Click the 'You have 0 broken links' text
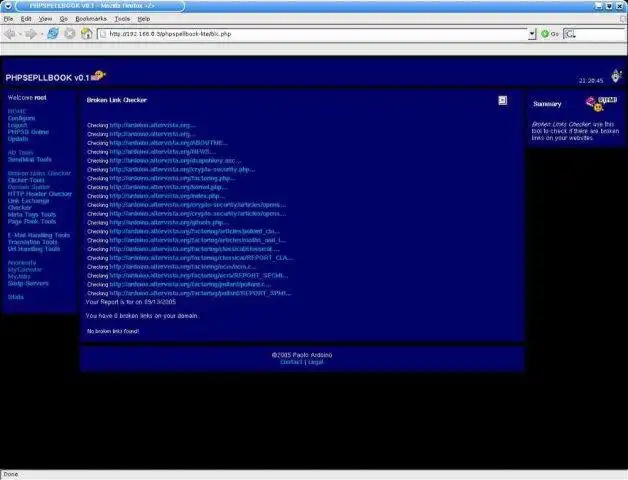Viewport: 628px width, 480px height. point(142,316)
